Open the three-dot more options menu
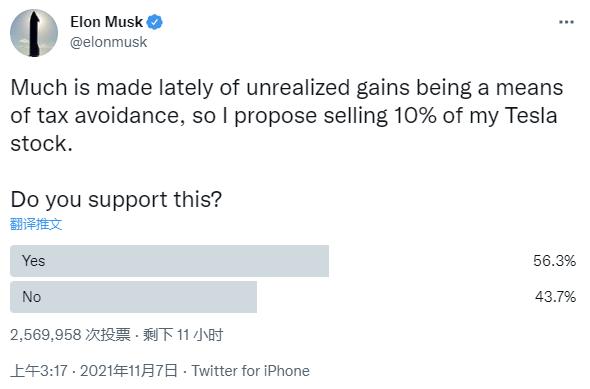The image size is (590, 389). pyautogui.click(x=566, y=22)
